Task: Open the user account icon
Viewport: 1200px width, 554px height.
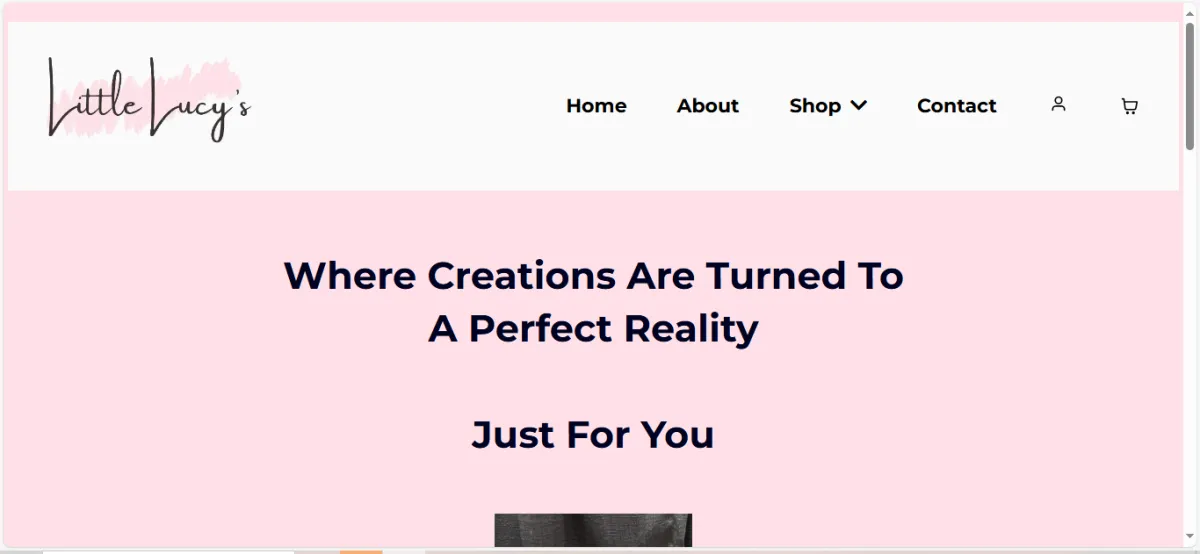Action: (x=1058, y=104)
